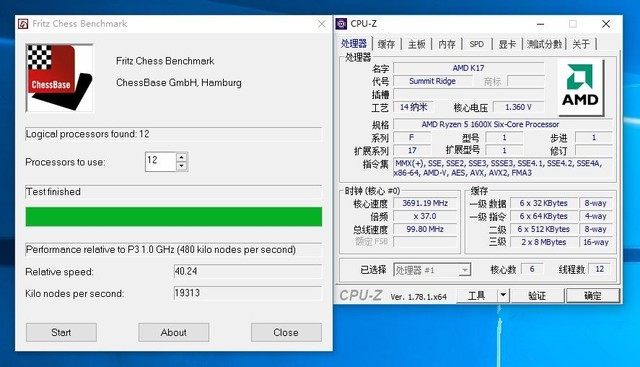Click the x 37.0 multiplier value
This screenshot has height=367, width=640.
click(x=425, y=216)
